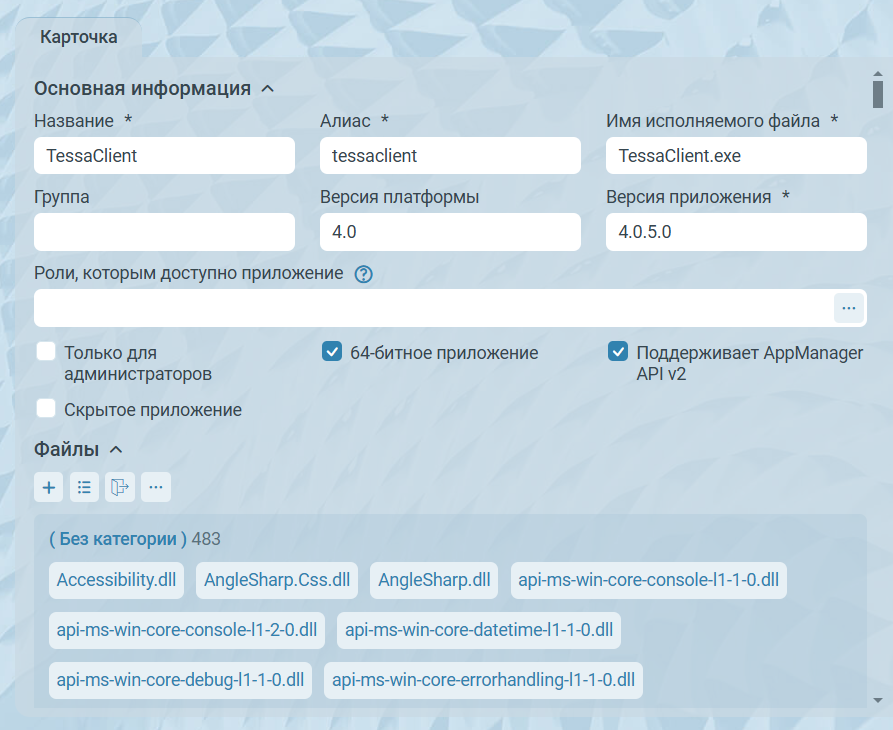Open the AngleSharp.Css.dll file link
The height and width of the screenshot is (730, 893).
click(277, 580)
